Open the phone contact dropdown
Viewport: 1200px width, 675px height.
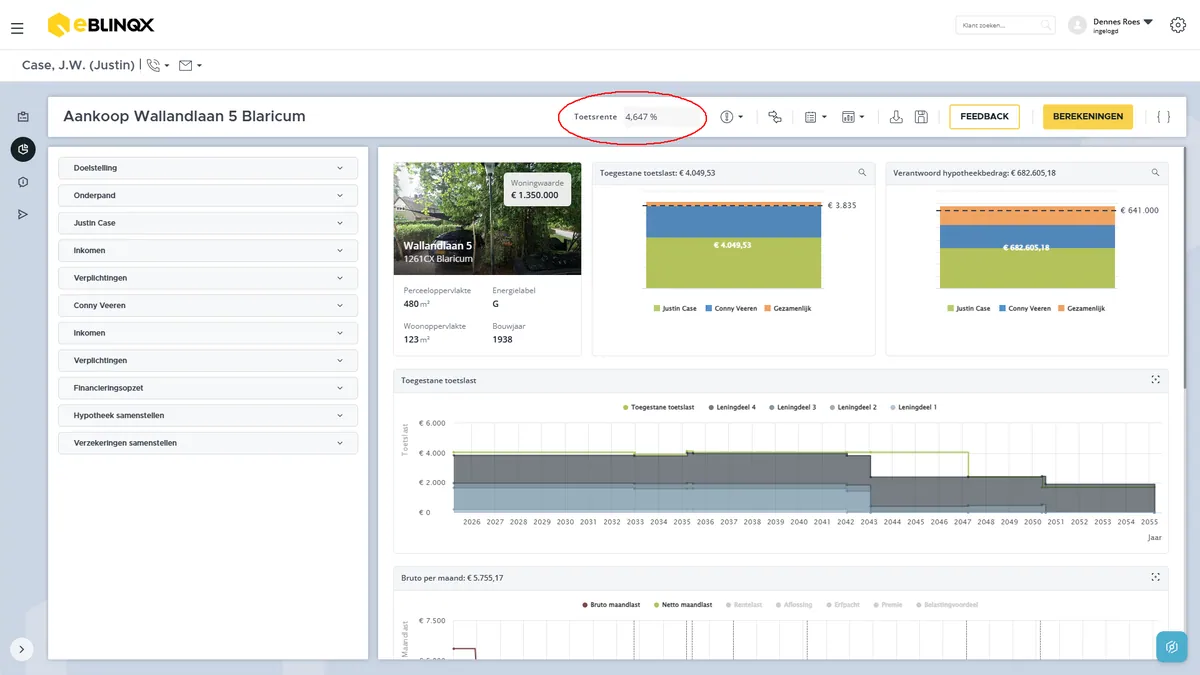tap(158, 66)
